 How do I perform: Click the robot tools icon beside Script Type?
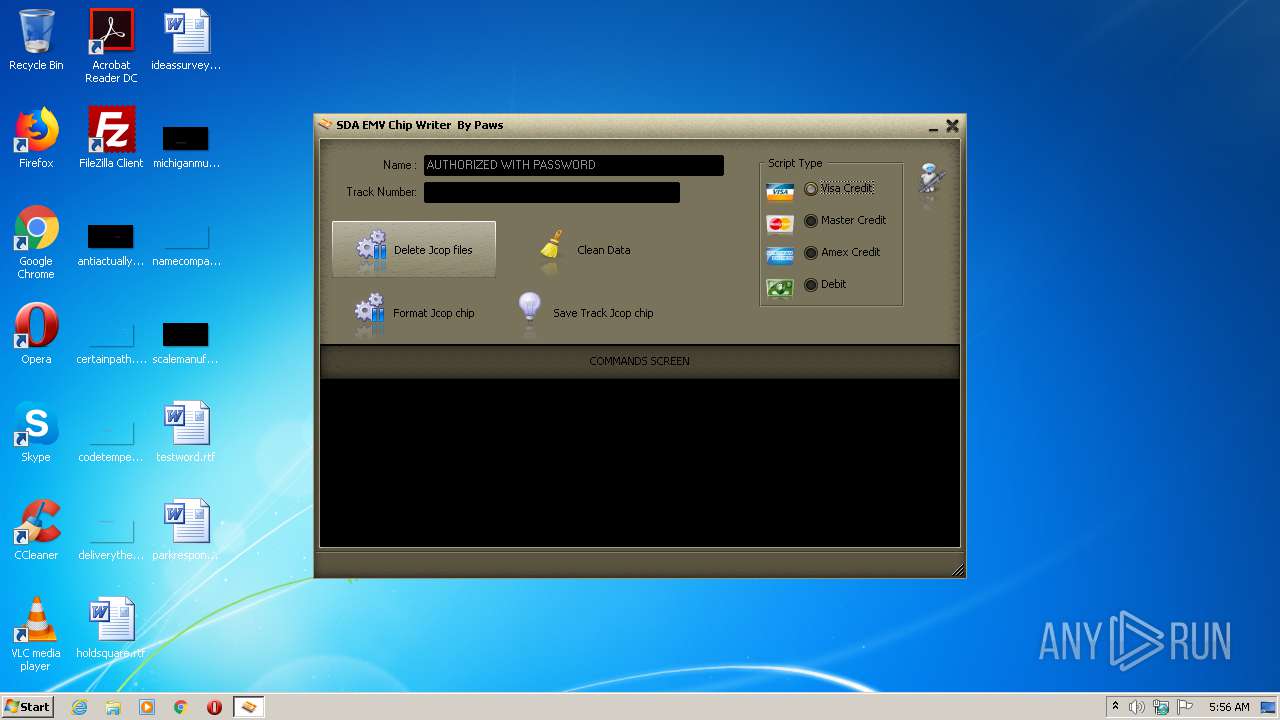pos(932,181)
